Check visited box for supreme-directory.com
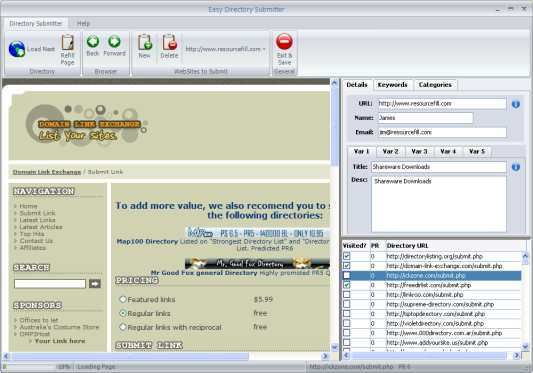The height and width of the screenshot is (373, 533). tap(346, 304)
